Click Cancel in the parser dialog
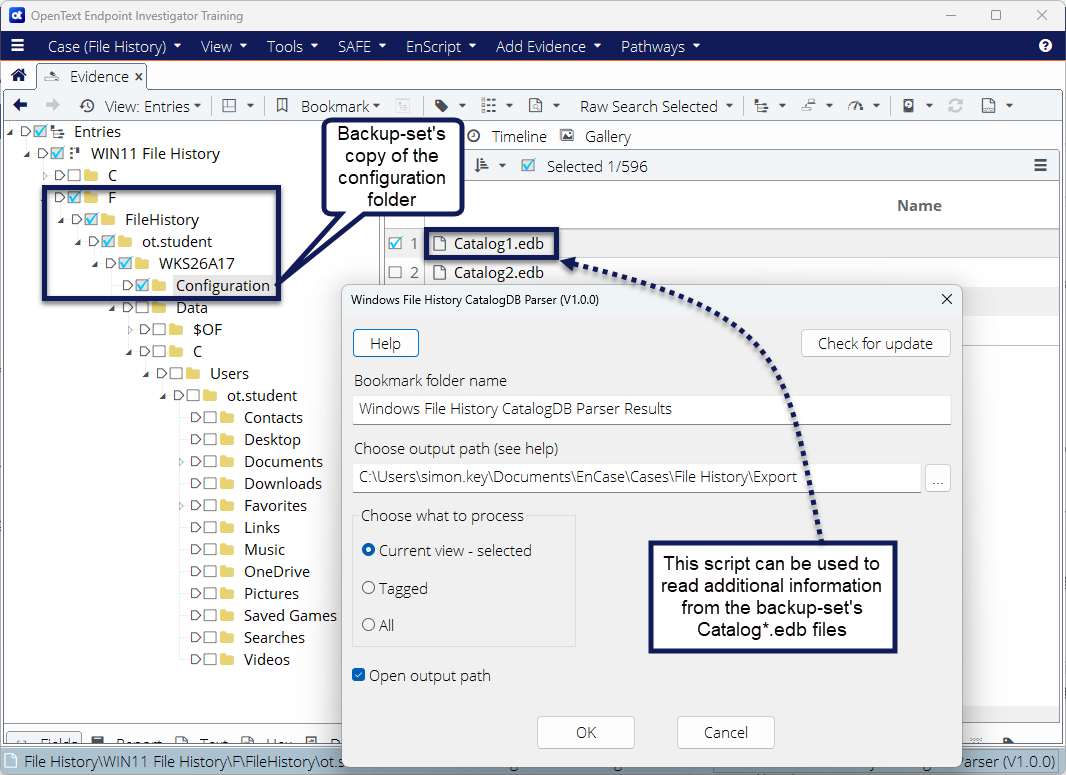Screen dimensions: 1066x775 tap(725, 732)
